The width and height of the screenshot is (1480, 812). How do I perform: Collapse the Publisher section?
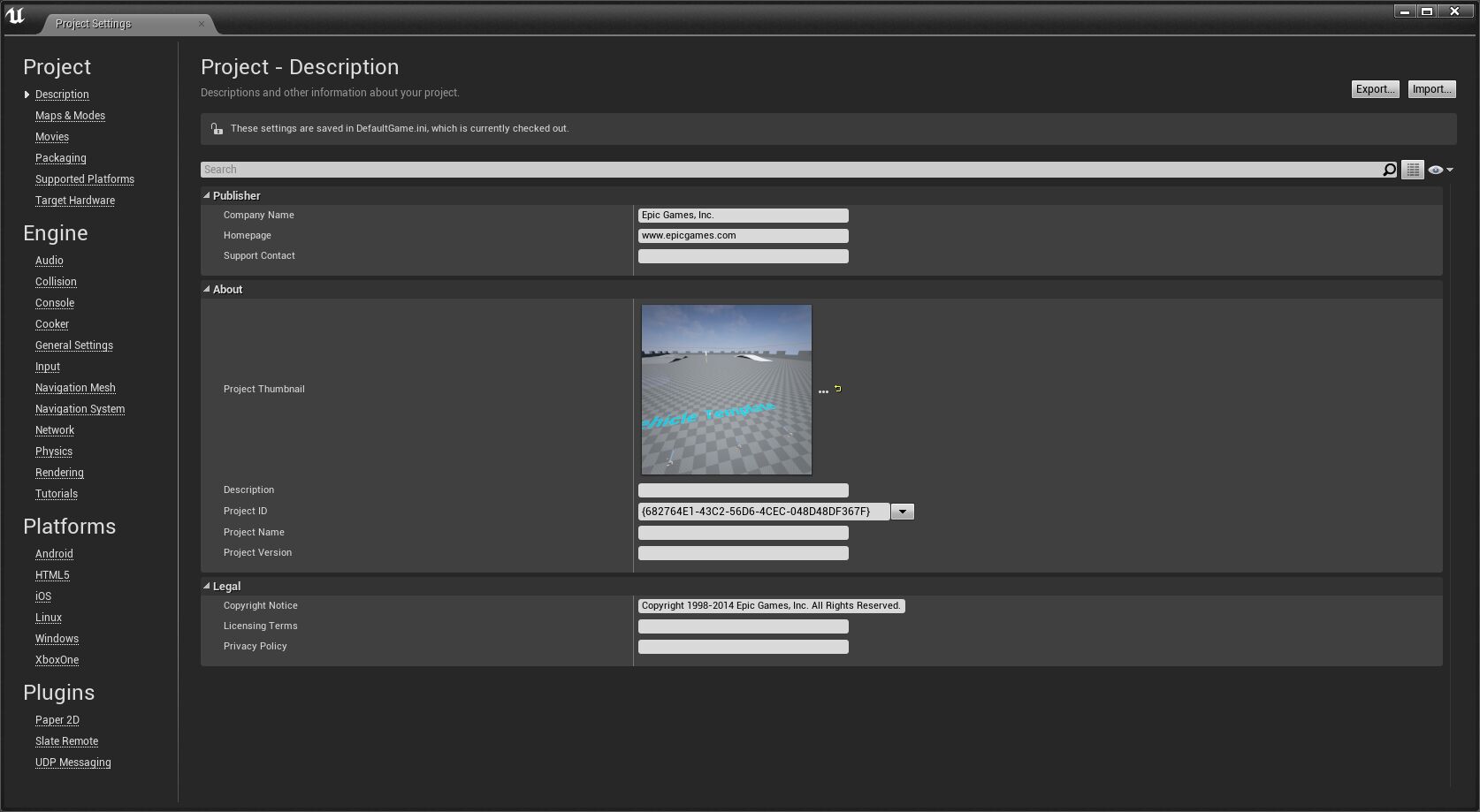pyautogui.click(x=206, y=195)
